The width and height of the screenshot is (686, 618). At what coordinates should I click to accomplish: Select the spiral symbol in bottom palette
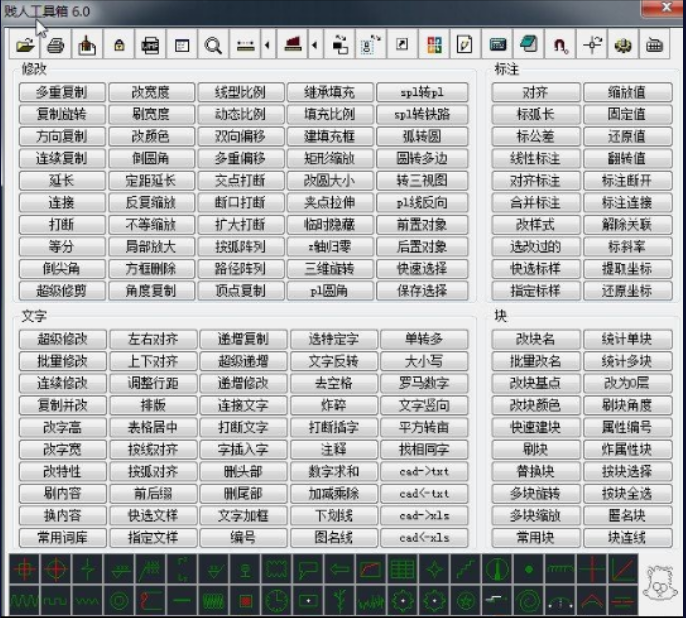526,601
